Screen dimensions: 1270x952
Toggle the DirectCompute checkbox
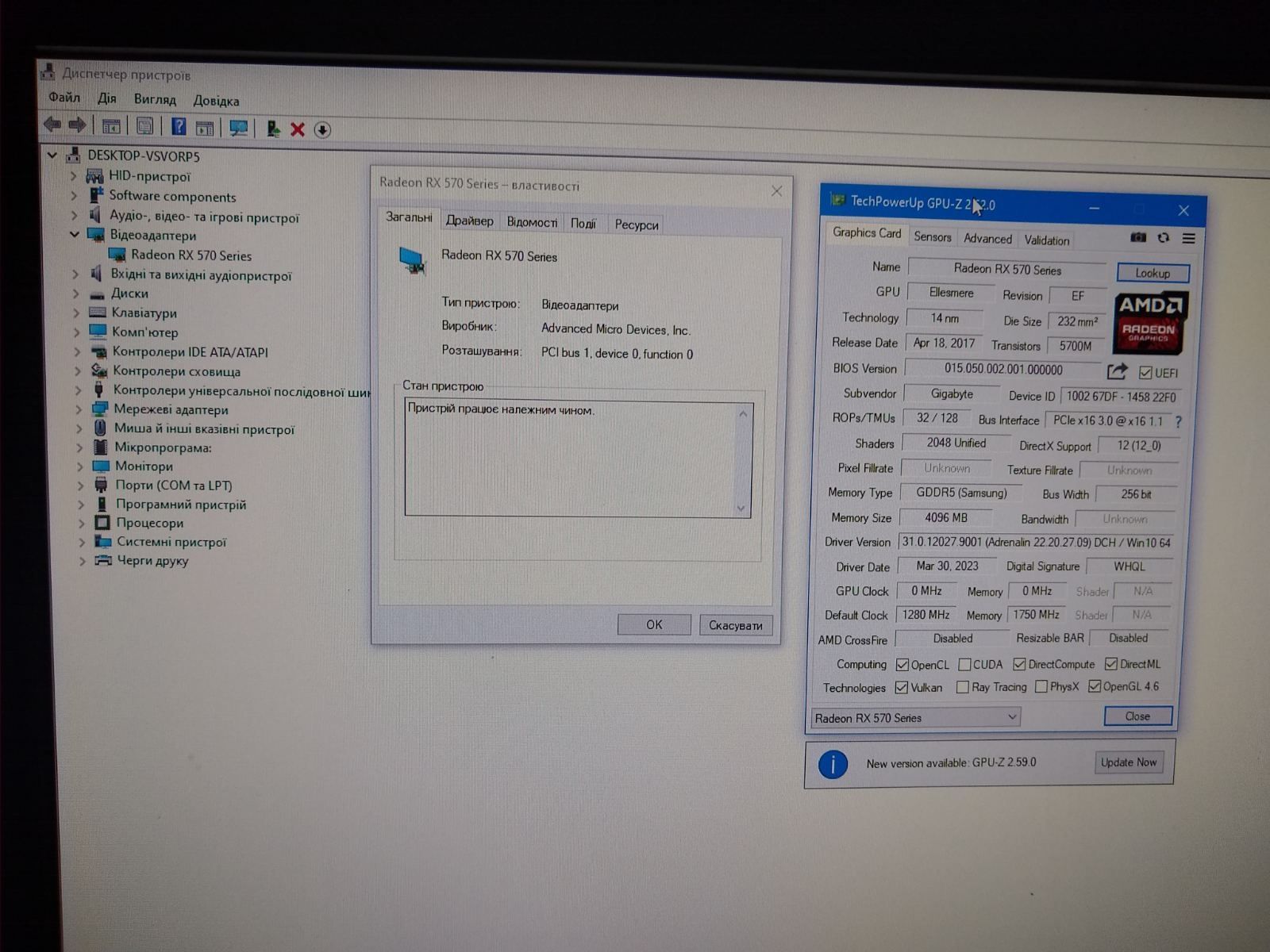tap(1019, 664)
